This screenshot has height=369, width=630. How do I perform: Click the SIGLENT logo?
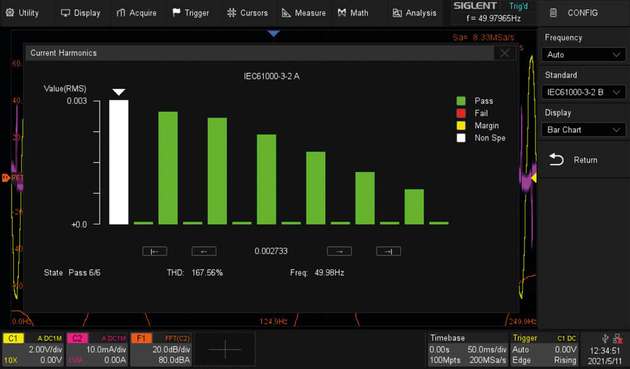475,6
